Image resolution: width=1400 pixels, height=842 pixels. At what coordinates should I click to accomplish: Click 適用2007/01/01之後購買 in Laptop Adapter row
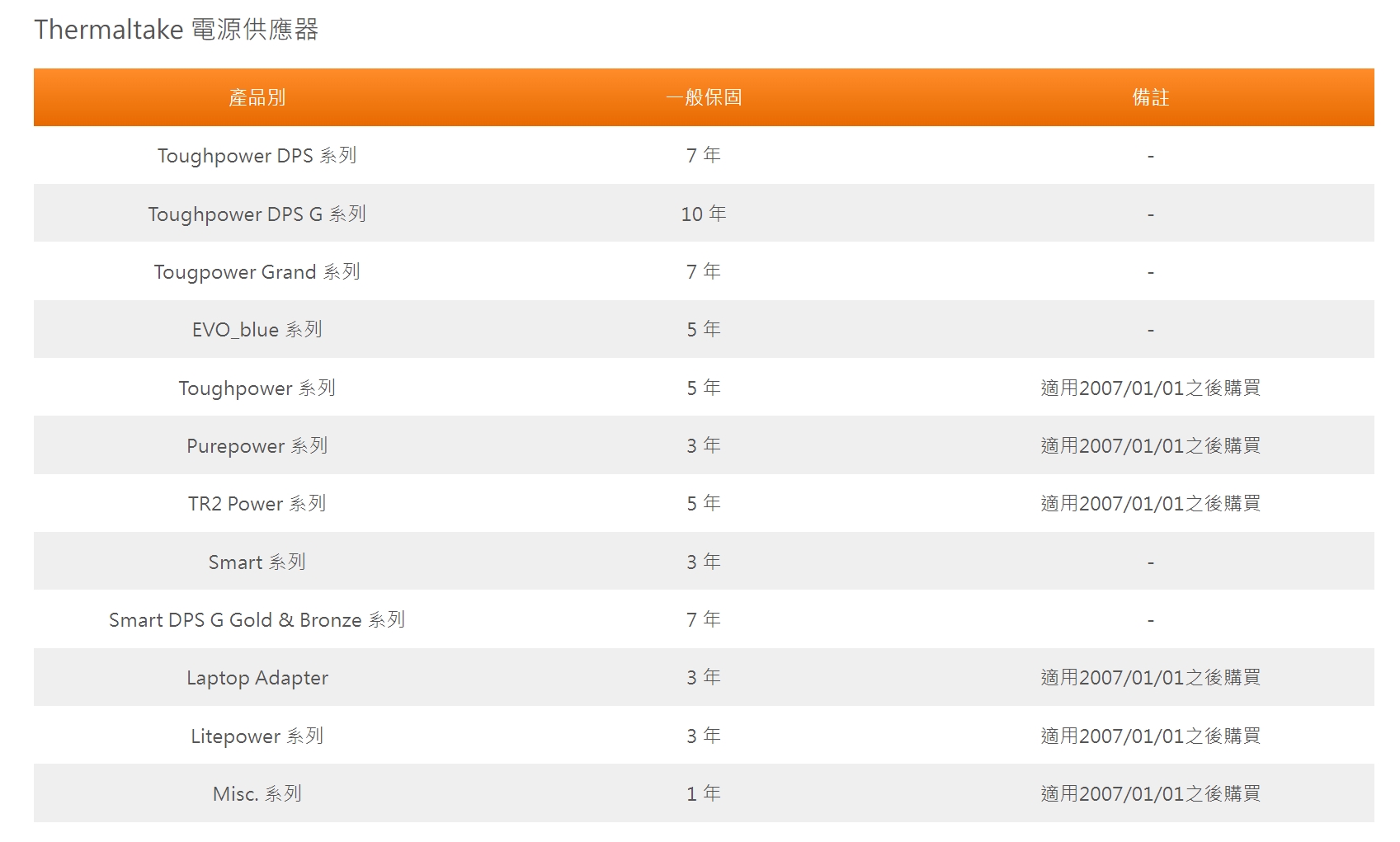pos(1151,677)
